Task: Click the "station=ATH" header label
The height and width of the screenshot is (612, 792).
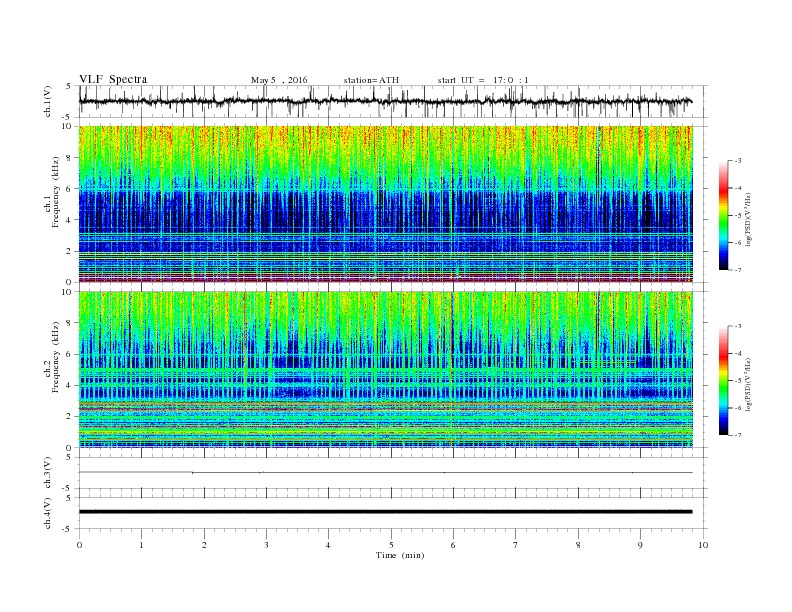Action: pyautogui.click(x=371, y=80)
